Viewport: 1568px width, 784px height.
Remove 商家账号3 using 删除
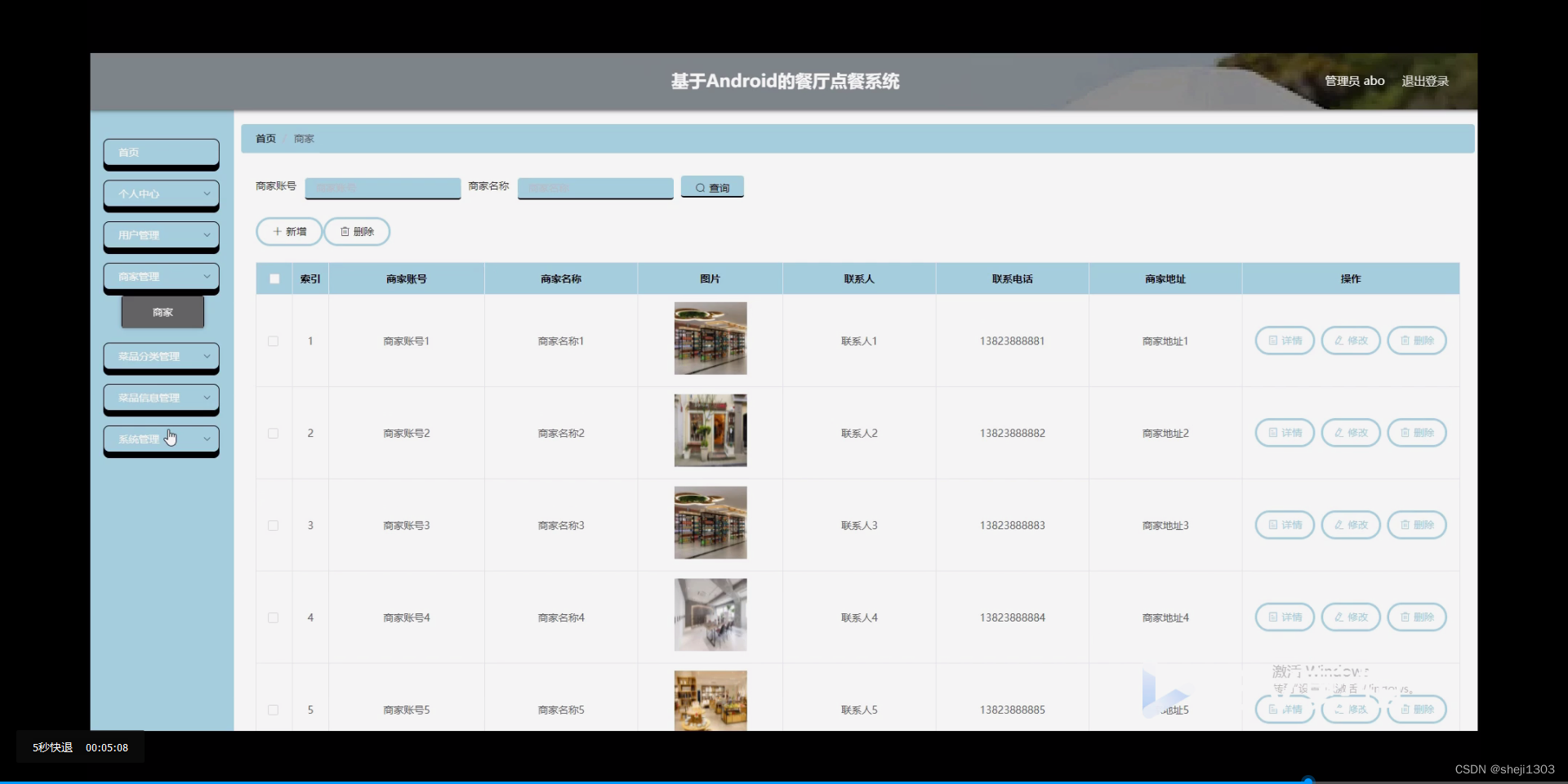coord(1417,525)
